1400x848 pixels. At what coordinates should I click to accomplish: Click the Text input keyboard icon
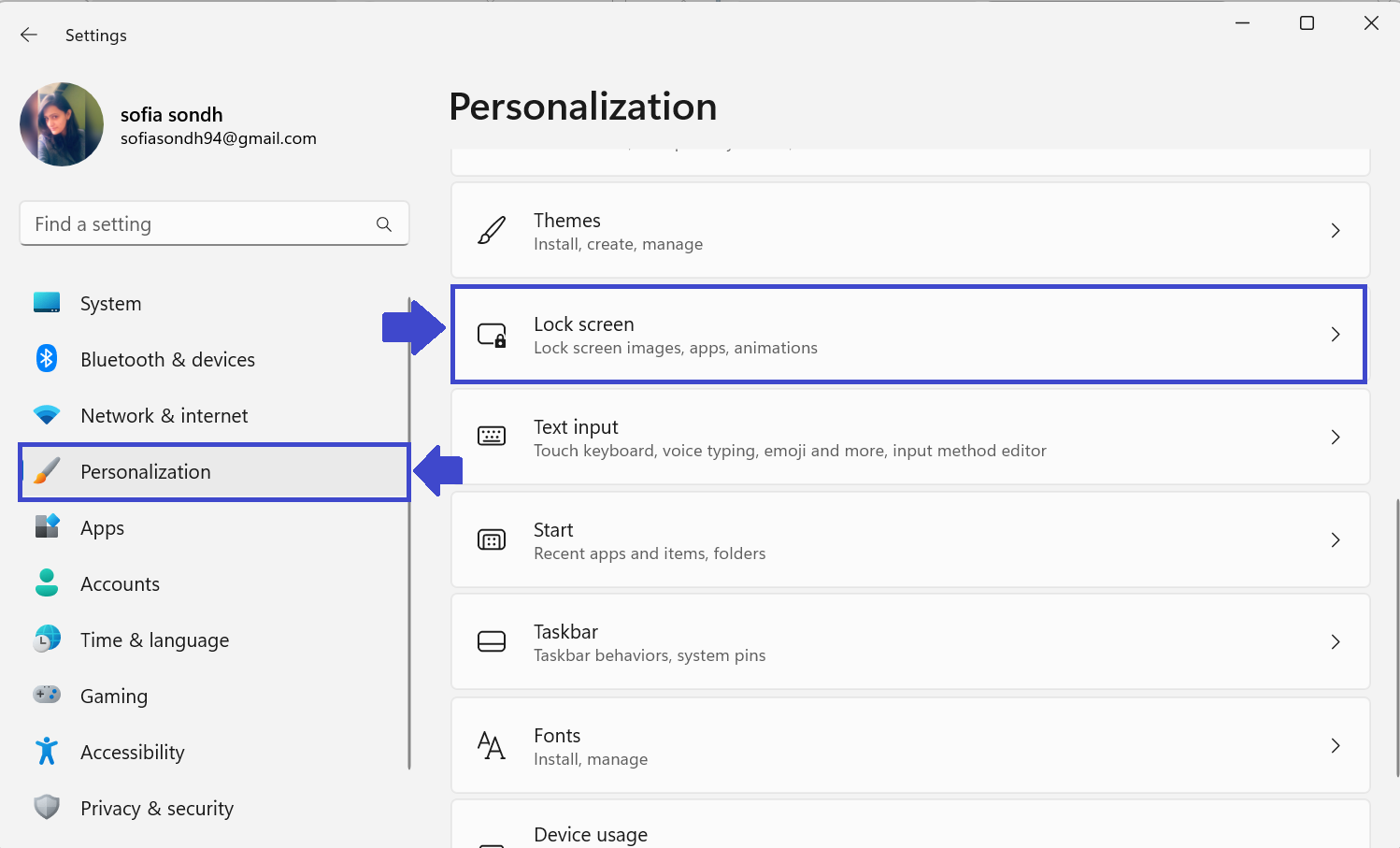[x=492, y=437]
